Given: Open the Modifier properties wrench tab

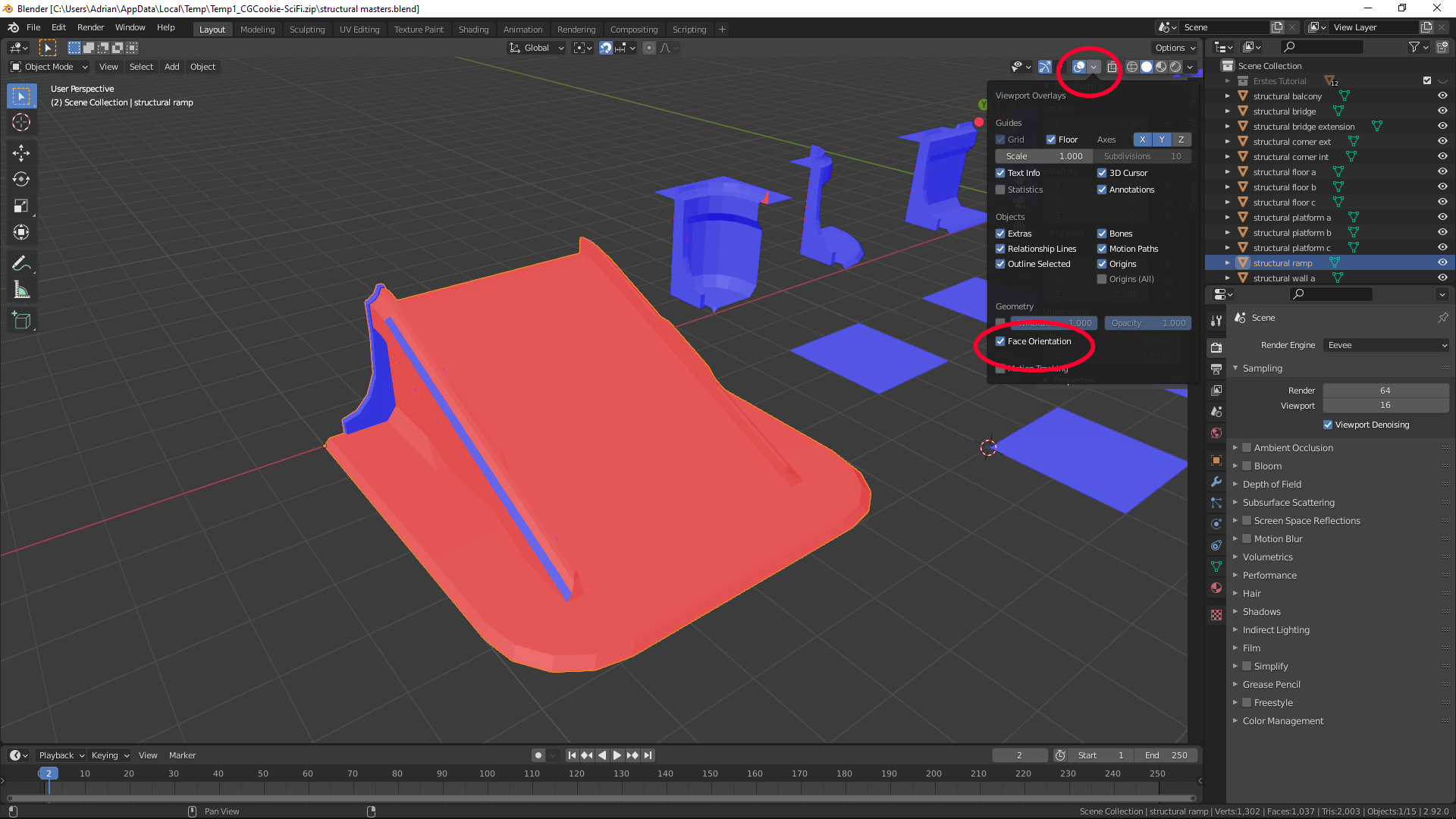Looking at the screenshot, I should tap(1216, 482).
